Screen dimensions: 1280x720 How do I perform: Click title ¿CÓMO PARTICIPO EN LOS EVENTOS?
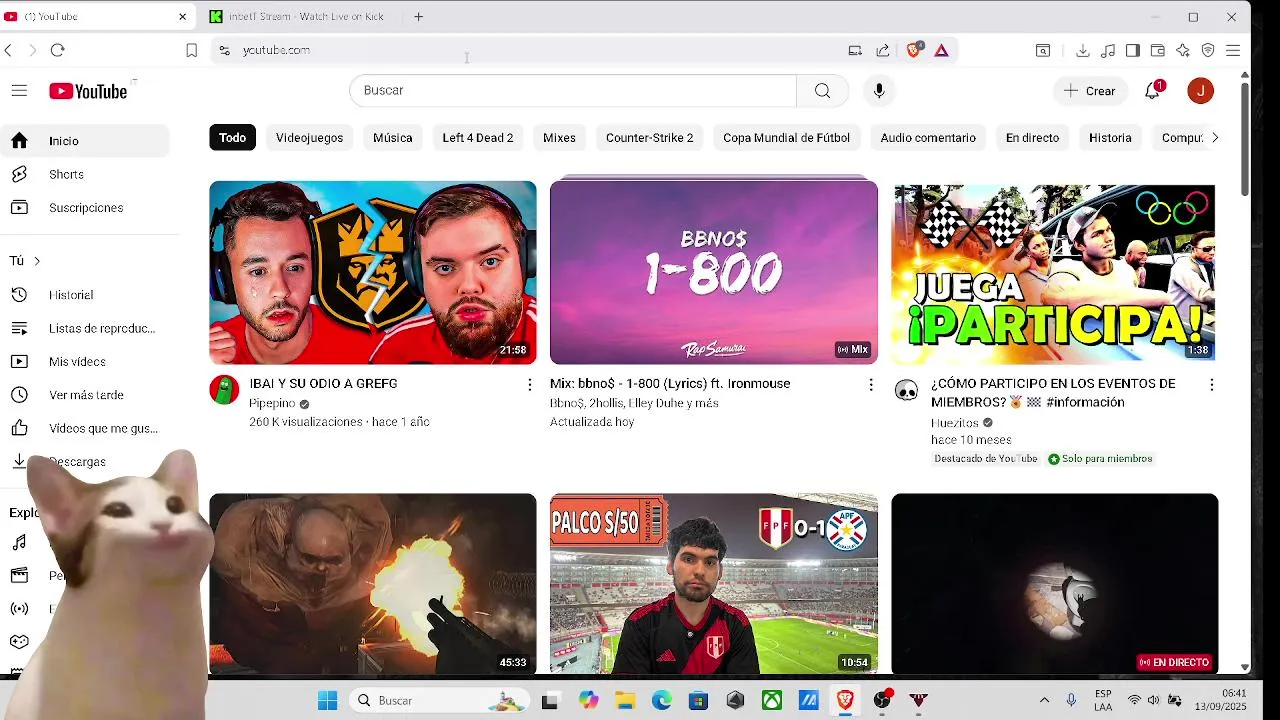[1053, 393]
